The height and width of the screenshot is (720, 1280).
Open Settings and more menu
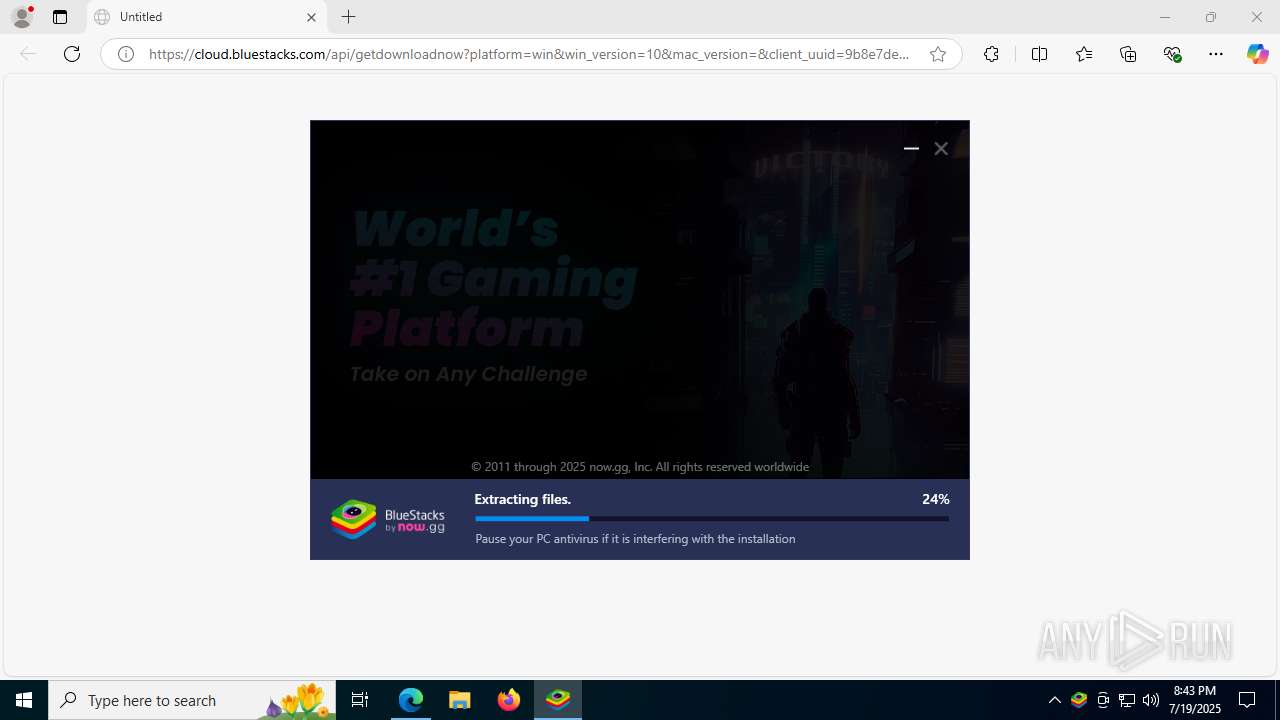pyautogui.click(x=1216, y=54)
